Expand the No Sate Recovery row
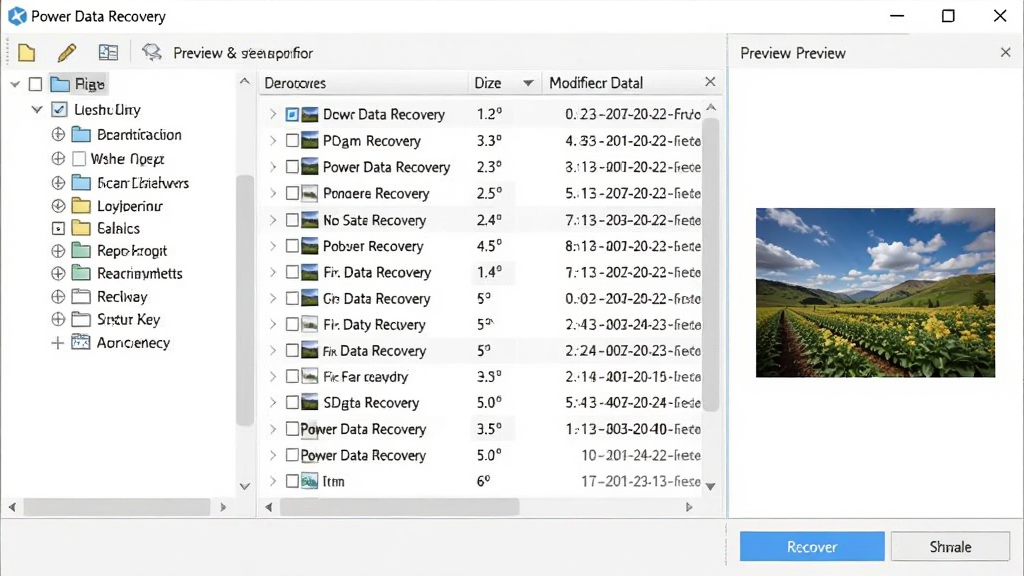Screen dimensions: 1024x576 [273, 220]
